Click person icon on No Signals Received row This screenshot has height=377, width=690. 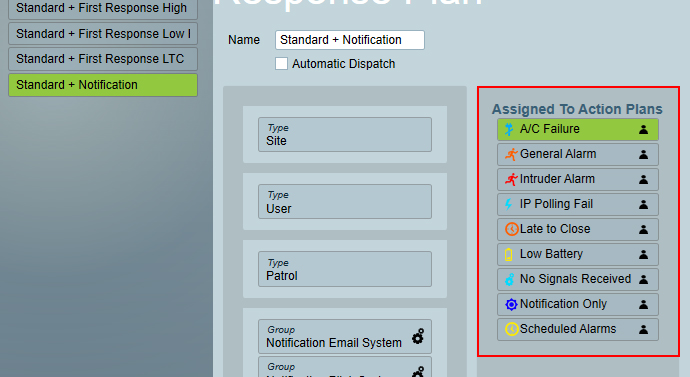(x=643, y=279)
